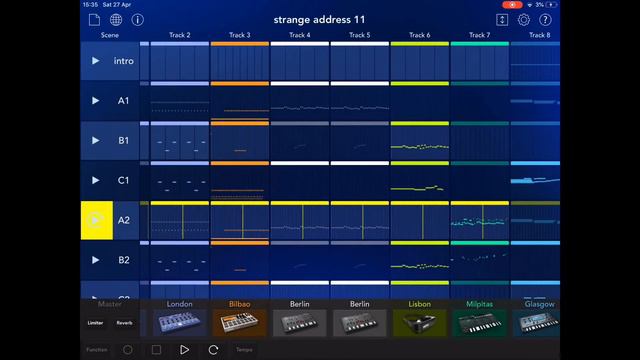Tap the import/export arrows icon

[502, 20]
